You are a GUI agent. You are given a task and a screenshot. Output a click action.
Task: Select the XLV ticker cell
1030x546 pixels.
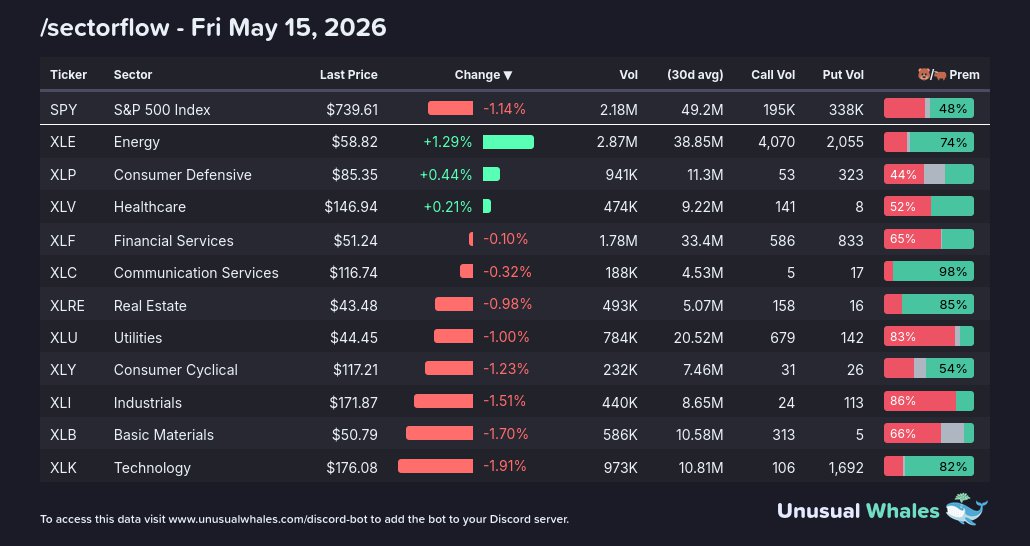(x=63, y=207)
